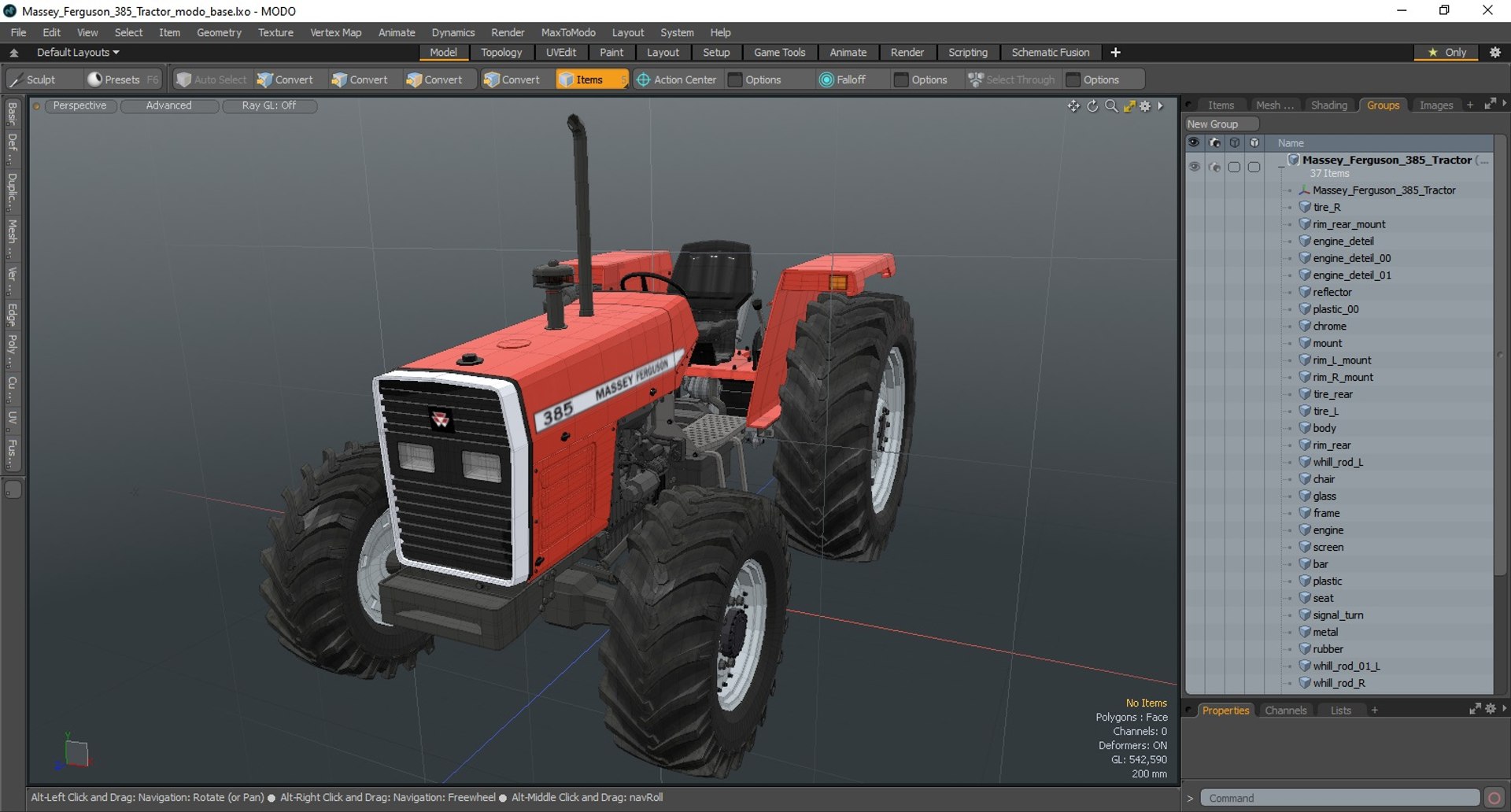Select the reflector item
Viewport: 1511px width, 812px height.
pos(1332,292)
